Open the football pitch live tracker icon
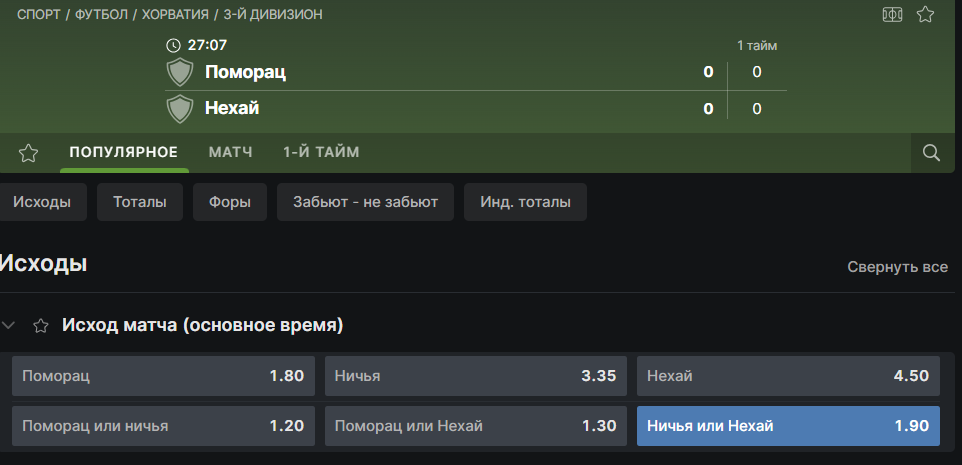Image resolution: width=962 pixels, height=465 pixels. click(892, 15)
